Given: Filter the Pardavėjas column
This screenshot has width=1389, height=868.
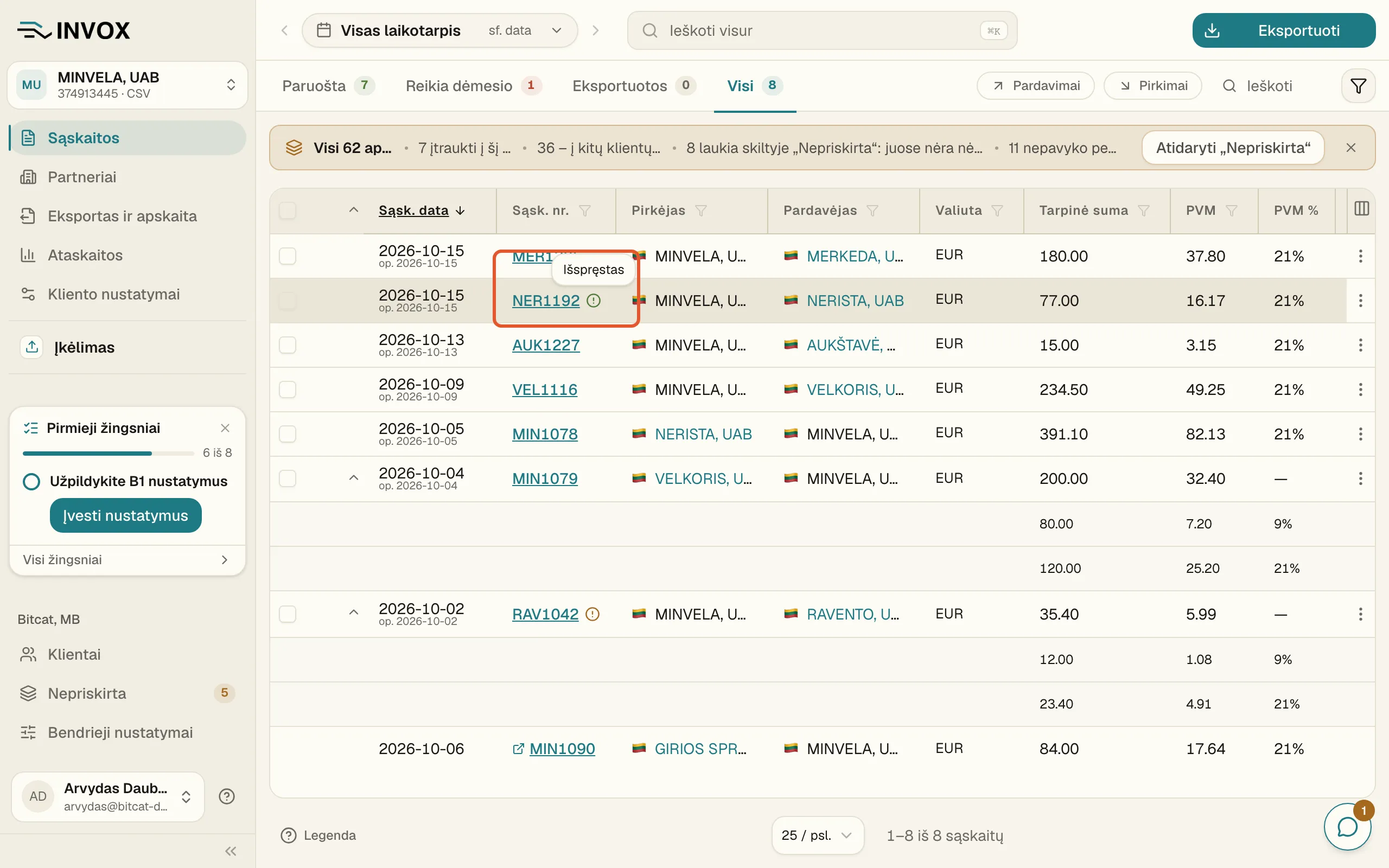Looking at the screenshot, I should click(x=872, y=210).
